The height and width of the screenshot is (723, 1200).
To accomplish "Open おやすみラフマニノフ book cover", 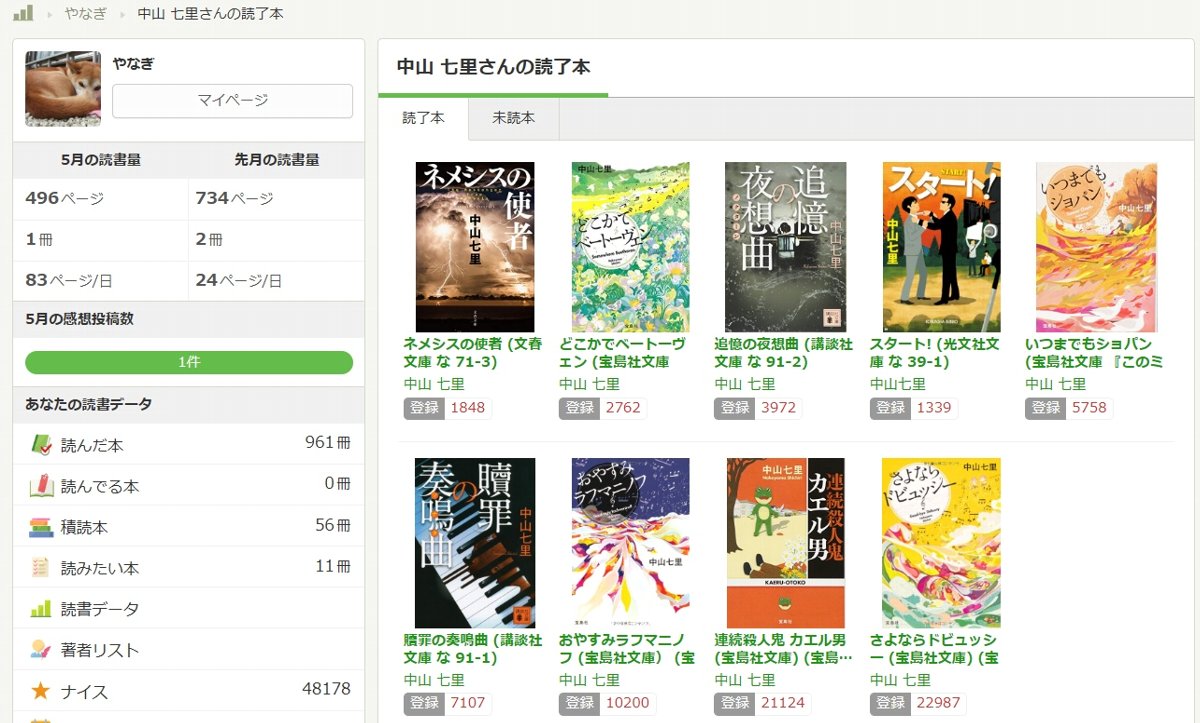I will tap(630, 543).
